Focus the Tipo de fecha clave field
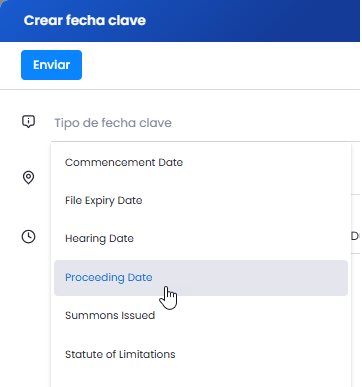Screen dimensions: 362x387 pyautogui.click(x=205, y=123)
